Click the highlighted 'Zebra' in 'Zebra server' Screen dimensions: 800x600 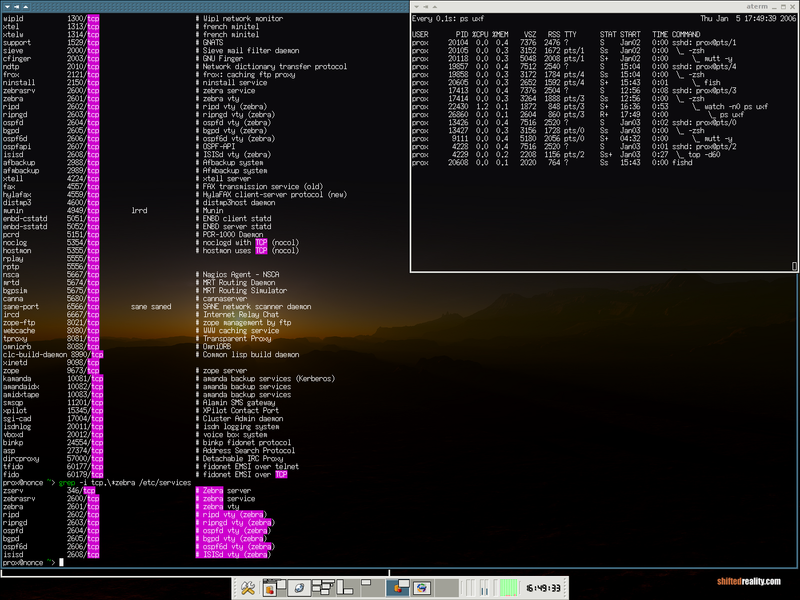(213, 491)
